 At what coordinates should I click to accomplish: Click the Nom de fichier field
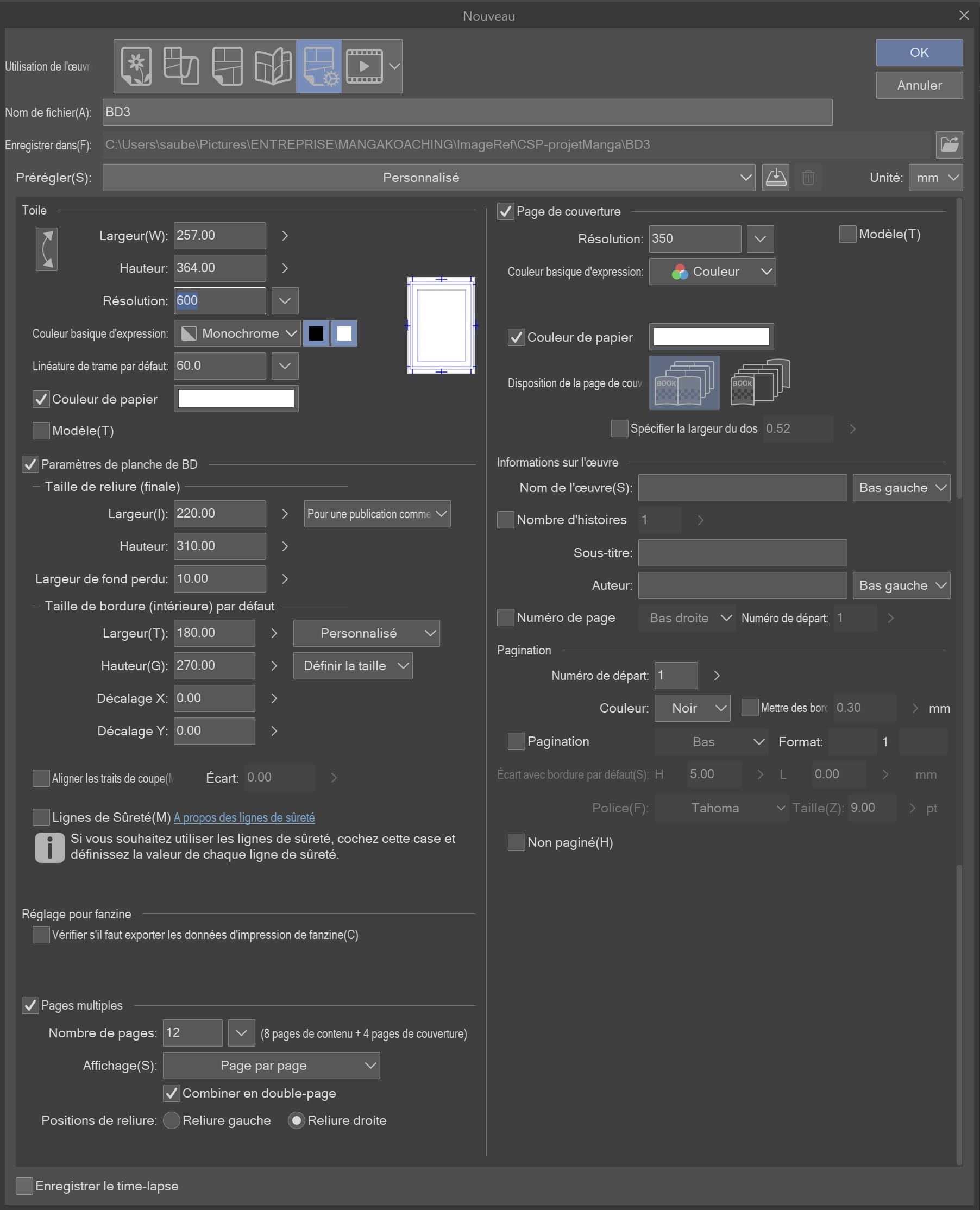[x=467, y=112]
